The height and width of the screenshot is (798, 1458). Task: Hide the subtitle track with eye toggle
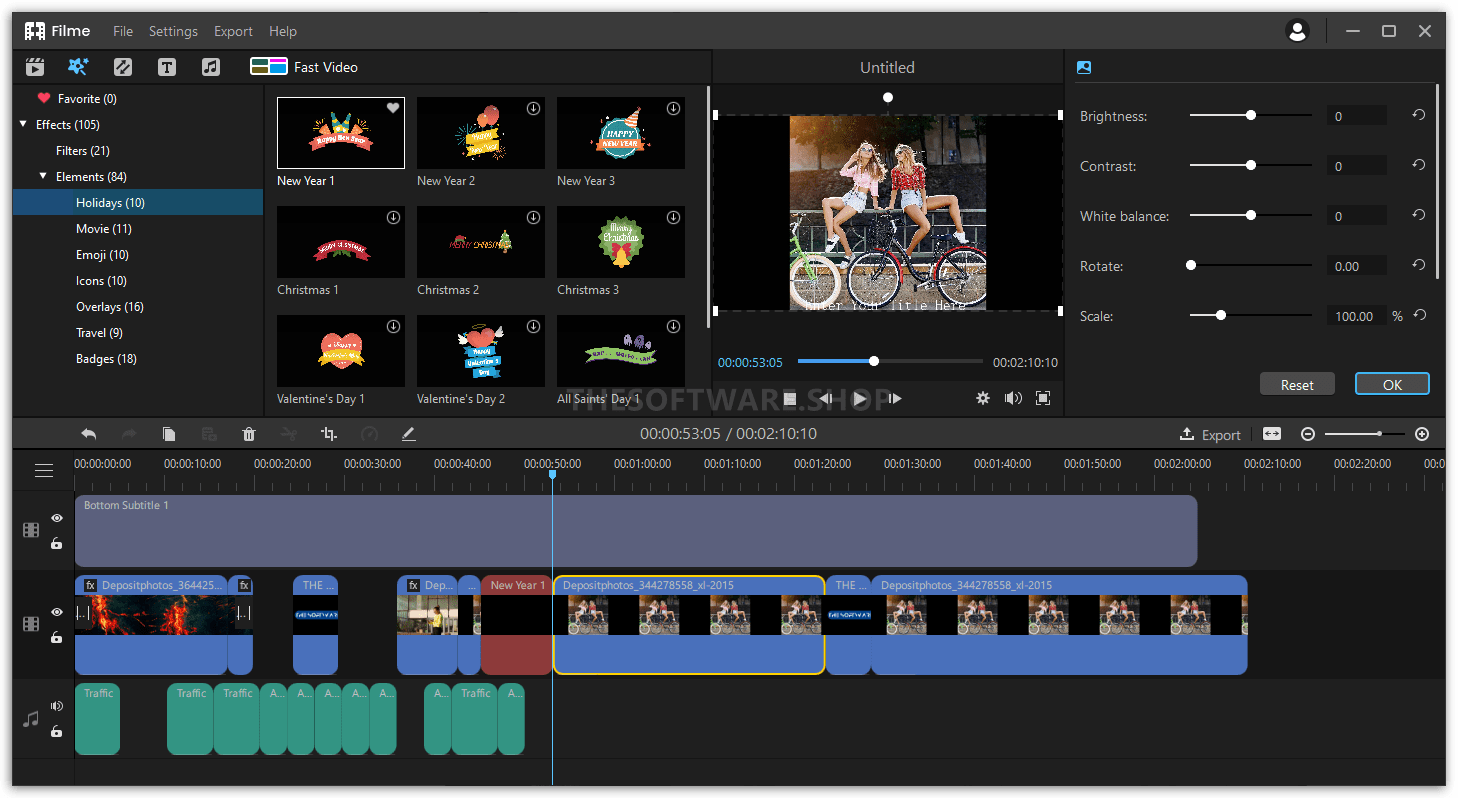click(x=56, y=518)
